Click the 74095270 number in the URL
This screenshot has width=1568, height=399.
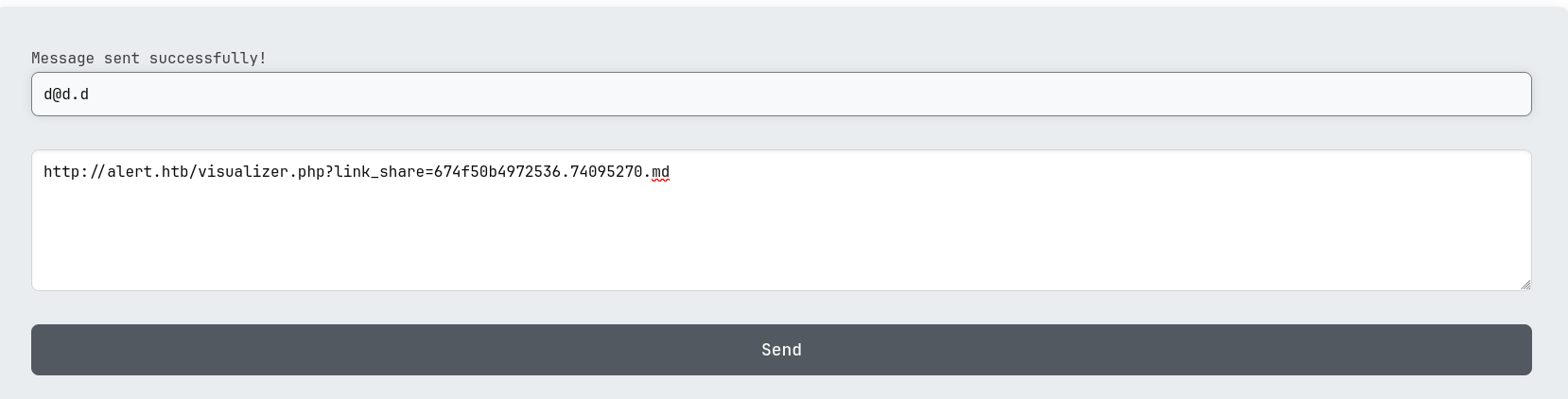click(606, 172)
